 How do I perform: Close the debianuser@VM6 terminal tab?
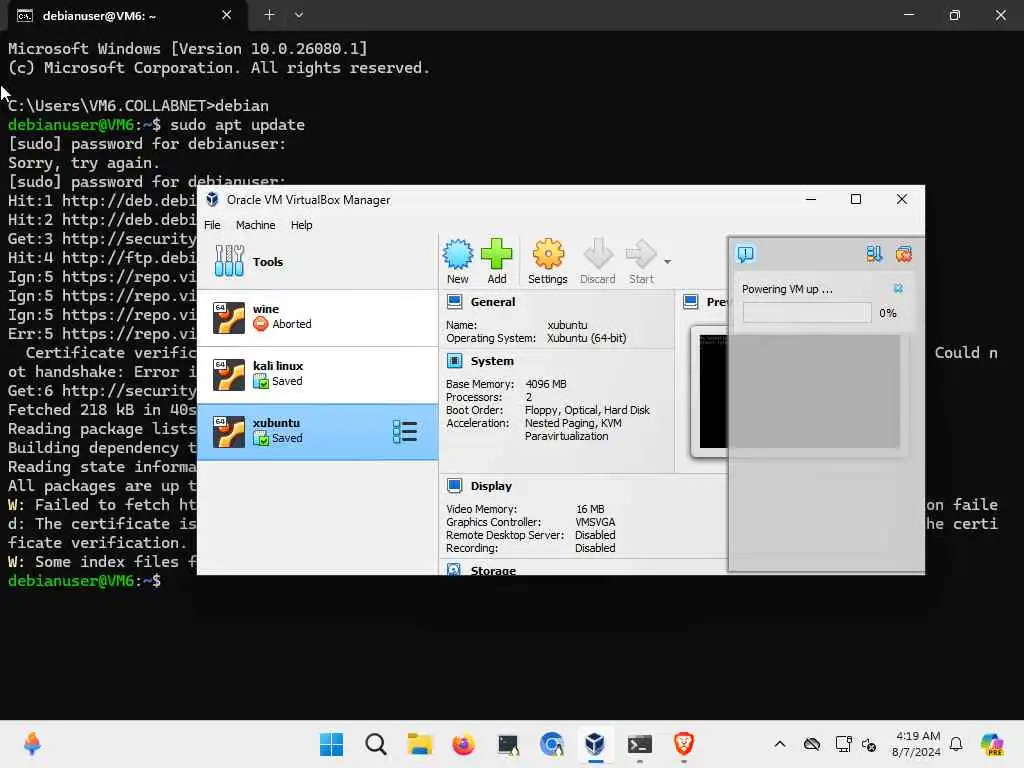point(226,15)
